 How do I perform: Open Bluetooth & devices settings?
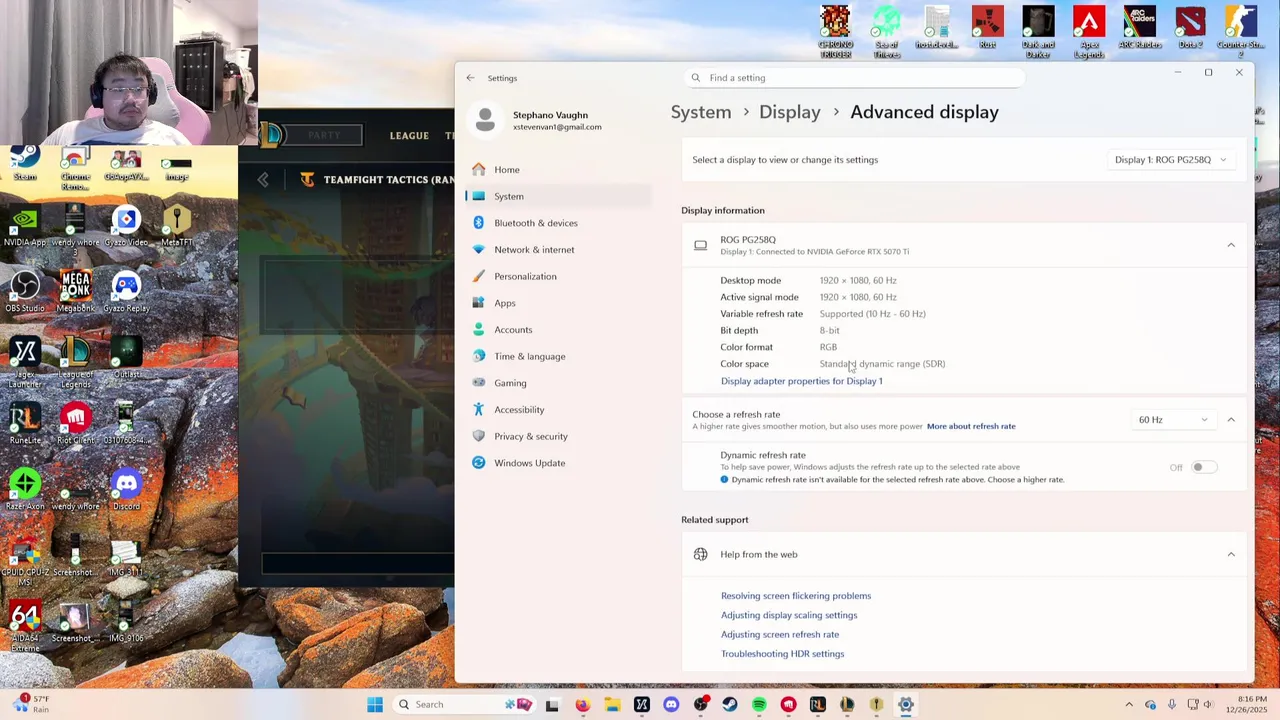click(x=558, y=223)
